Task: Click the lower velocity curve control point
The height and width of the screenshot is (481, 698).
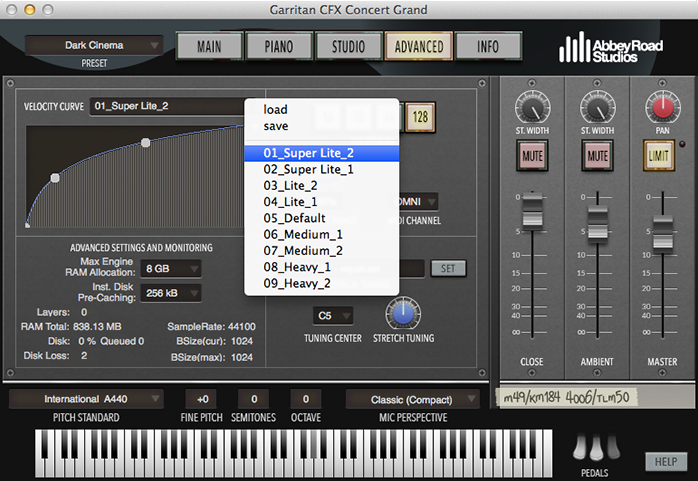Action: click(55, 178)
